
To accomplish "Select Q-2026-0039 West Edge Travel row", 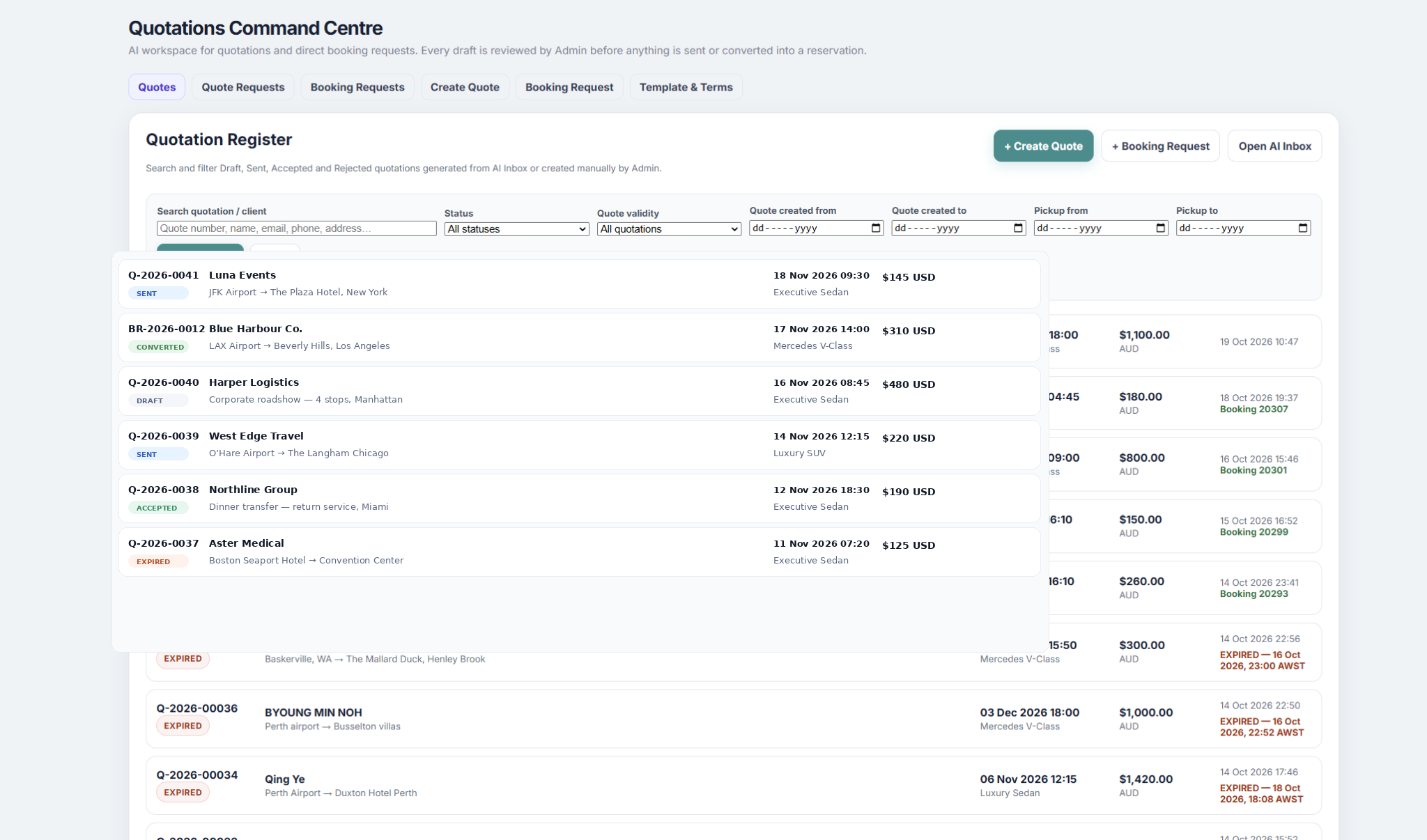I will click(x=580, y=445).
